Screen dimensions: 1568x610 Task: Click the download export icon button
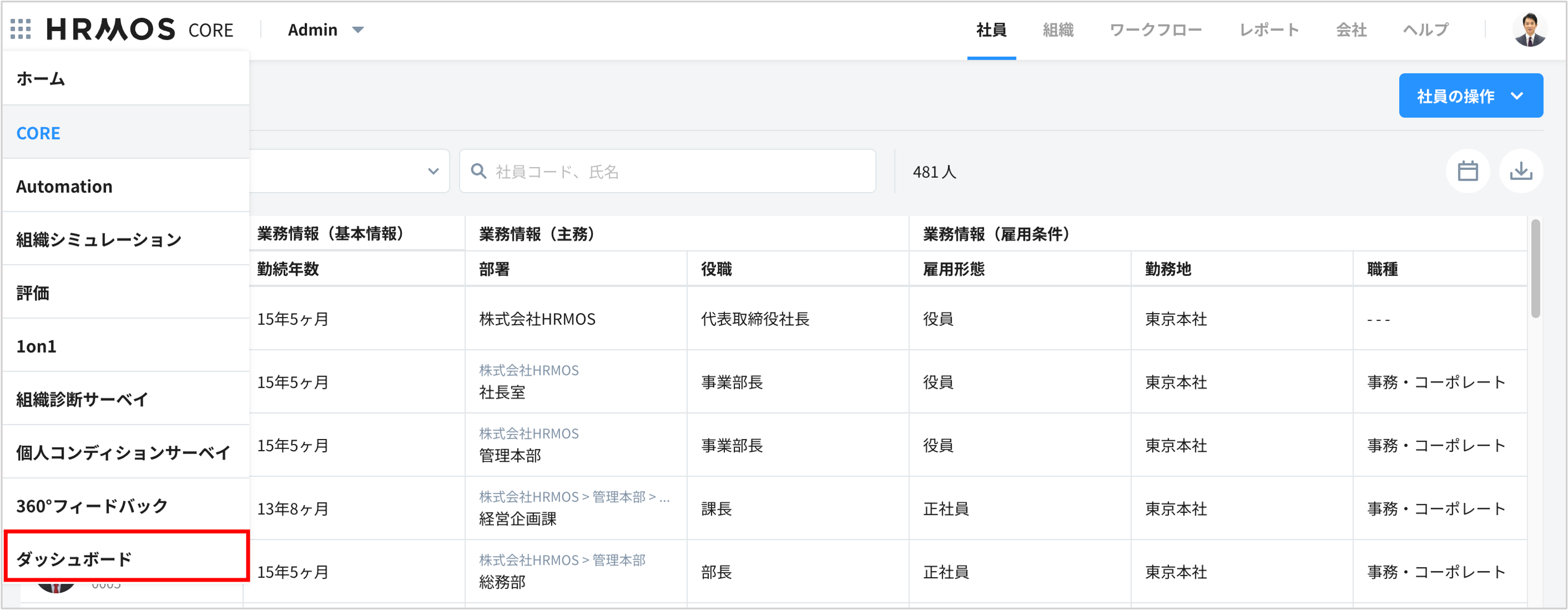[1521, 172]
